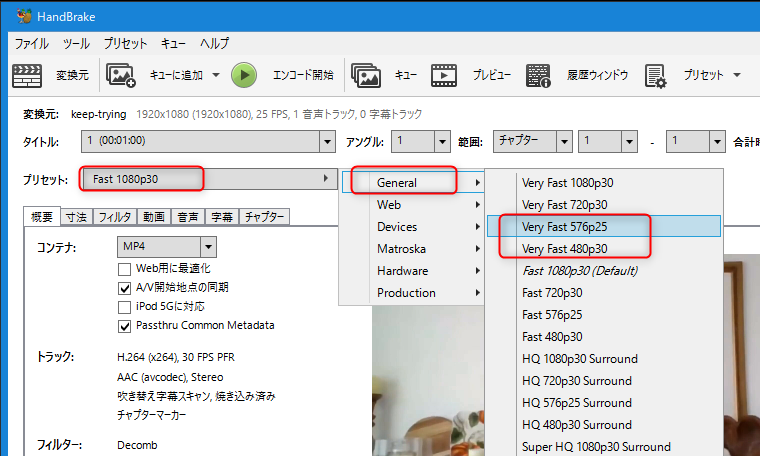Image resolution: width=760 pixels, height=456 pixels.
Task: Open the queue images icon
Action: (365, 75)
